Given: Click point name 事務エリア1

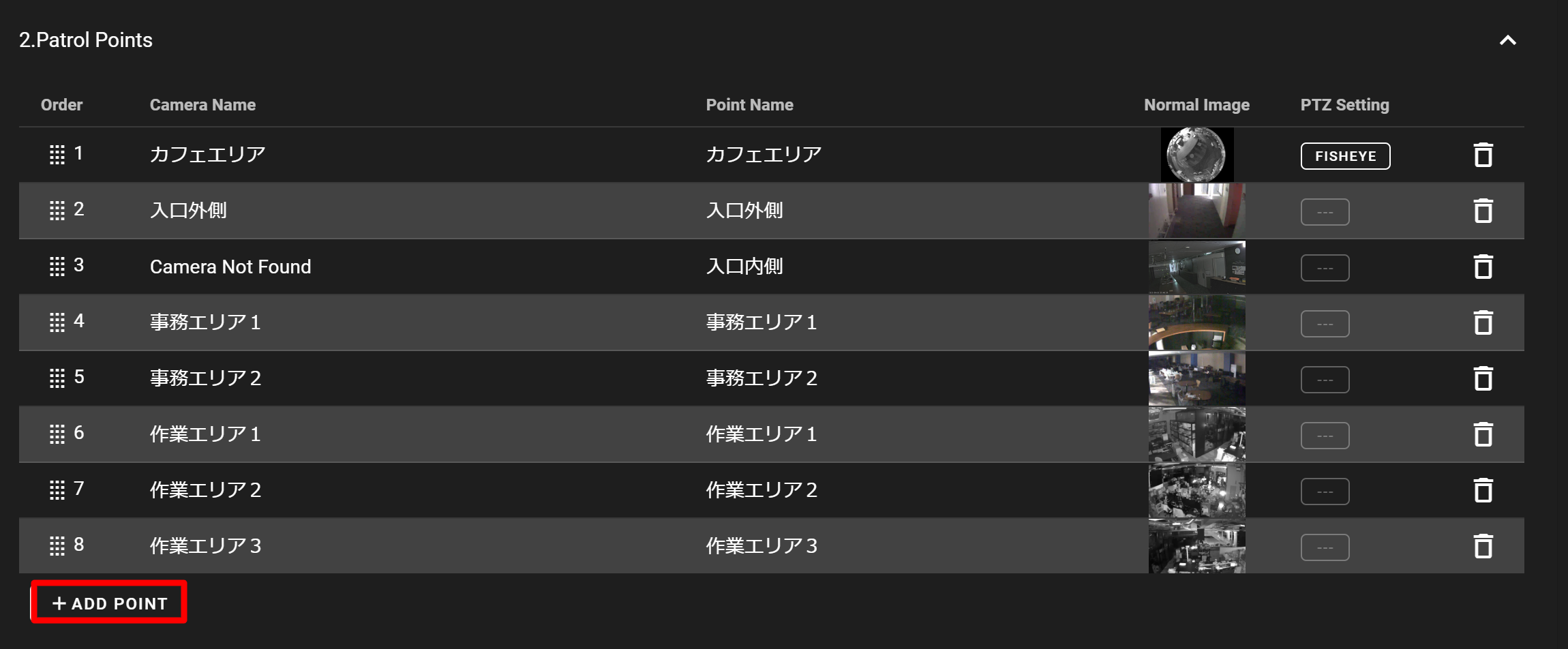Looking at the screenshot, I should 761,322.
